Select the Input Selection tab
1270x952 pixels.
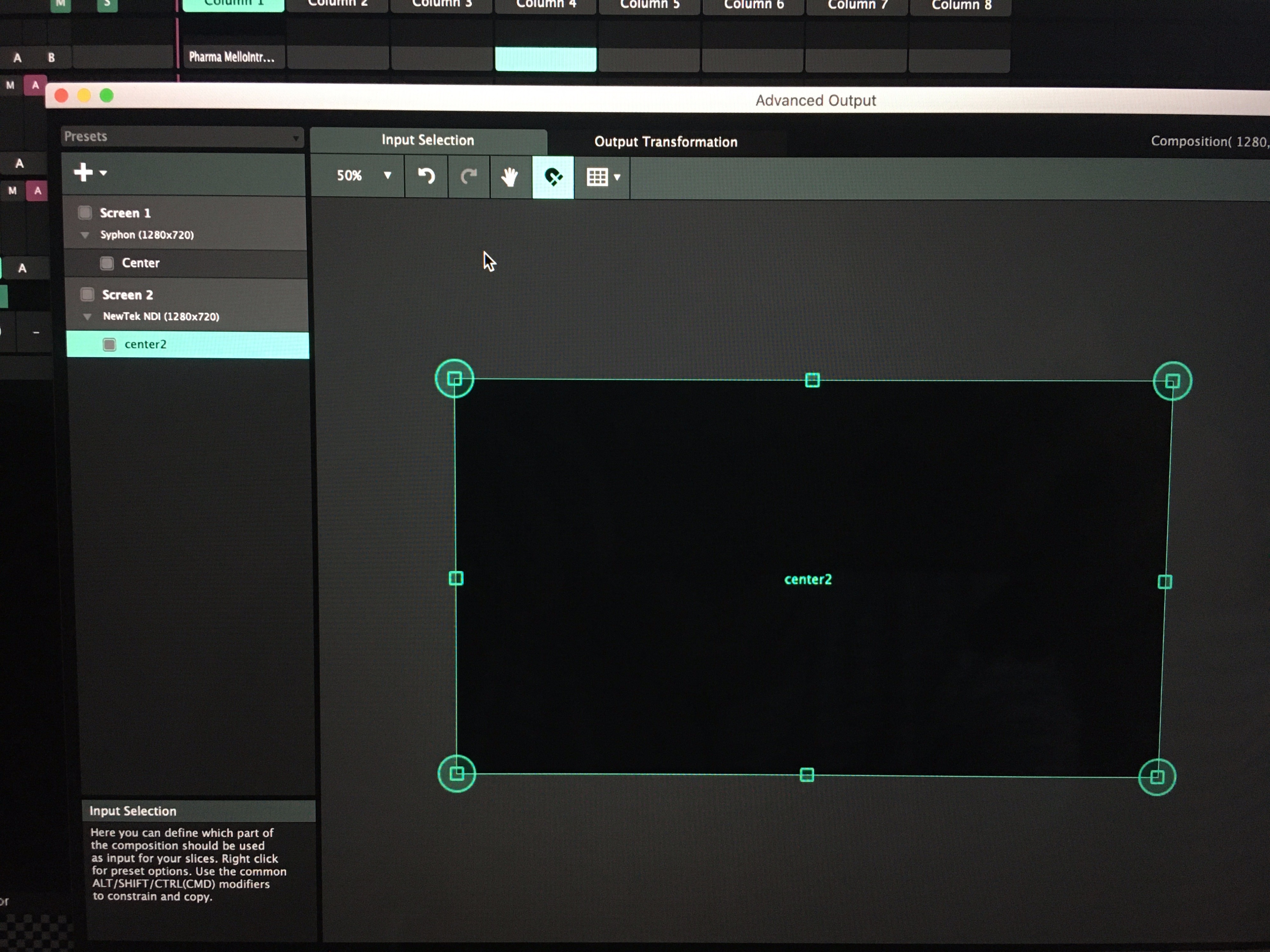pos(428,141)
